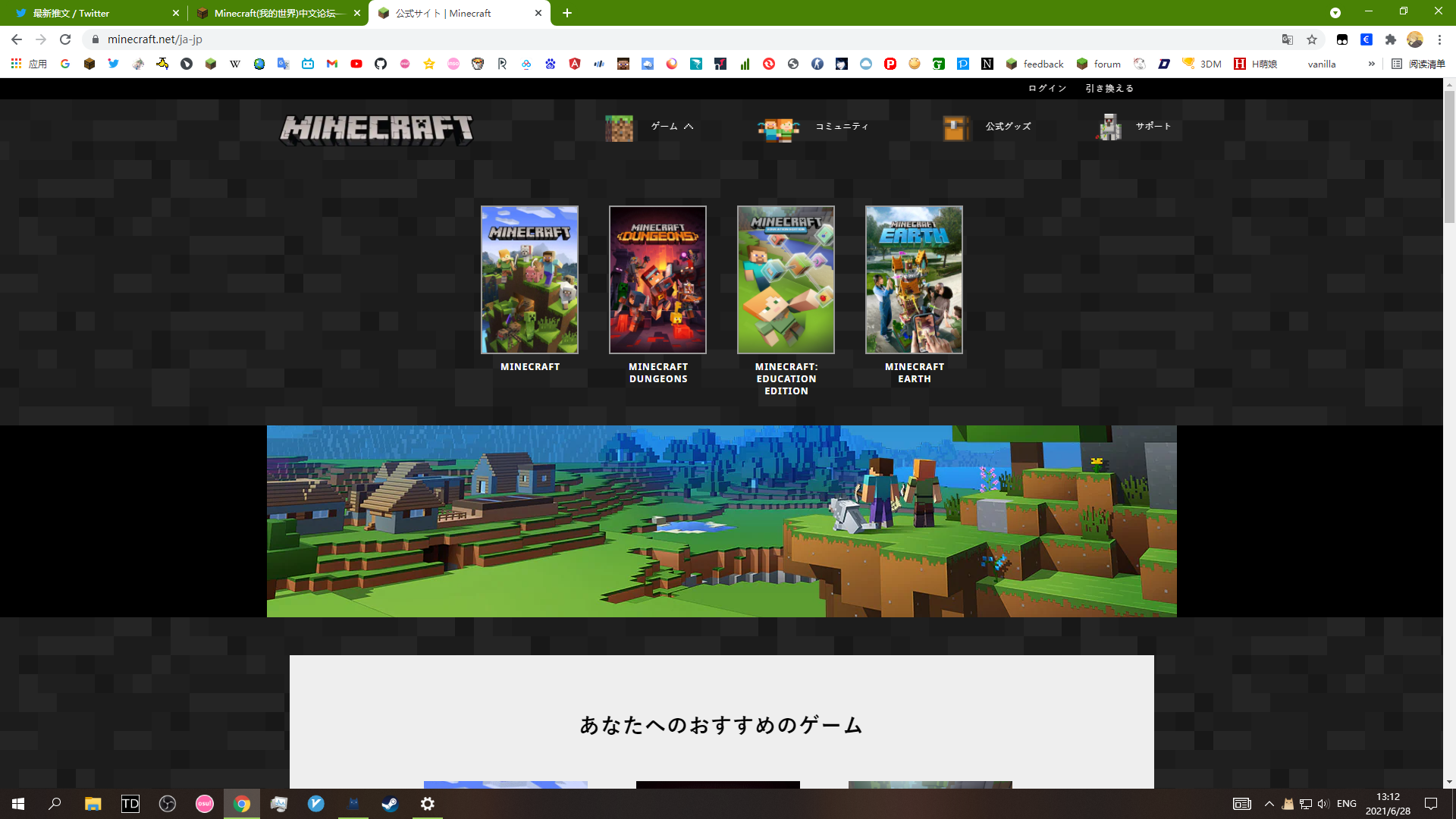Select the 公式サイト | Minecraft tab
The image size is (1456, 819).
coord(457,13)
